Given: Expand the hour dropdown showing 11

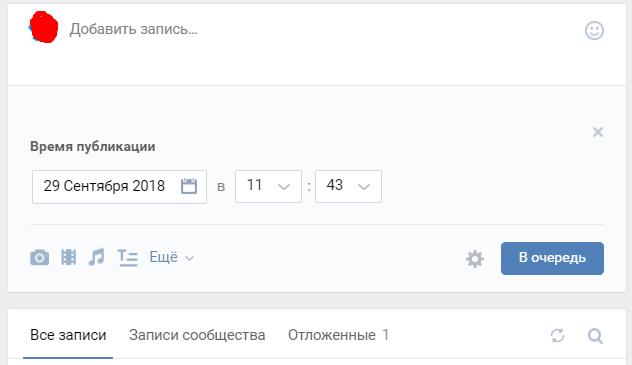Looking at the screenshot, I should click(x=268, y=186).
